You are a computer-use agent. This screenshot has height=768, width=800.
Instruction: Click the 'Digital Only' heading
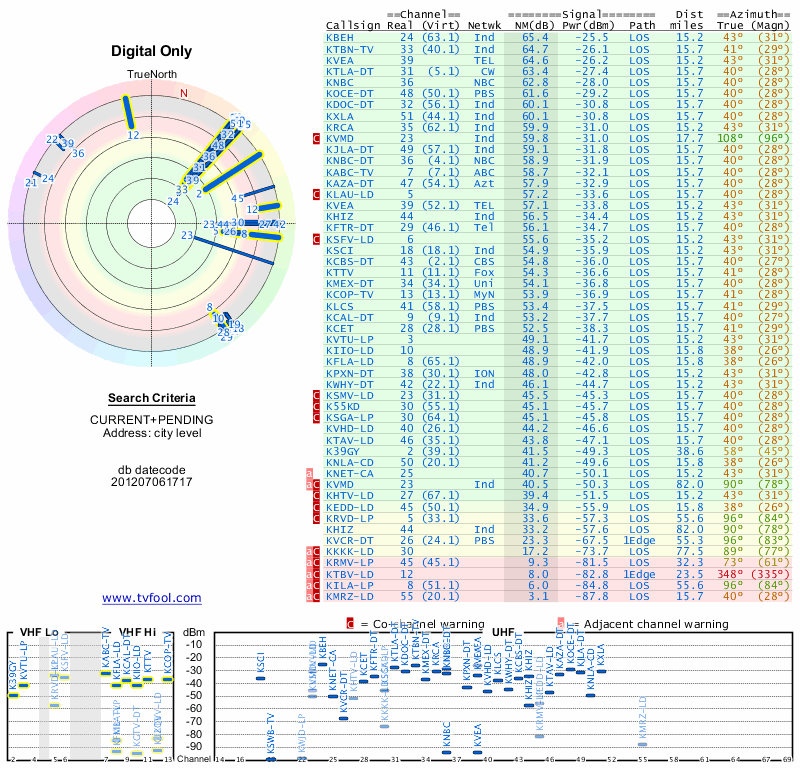(152, 51)
